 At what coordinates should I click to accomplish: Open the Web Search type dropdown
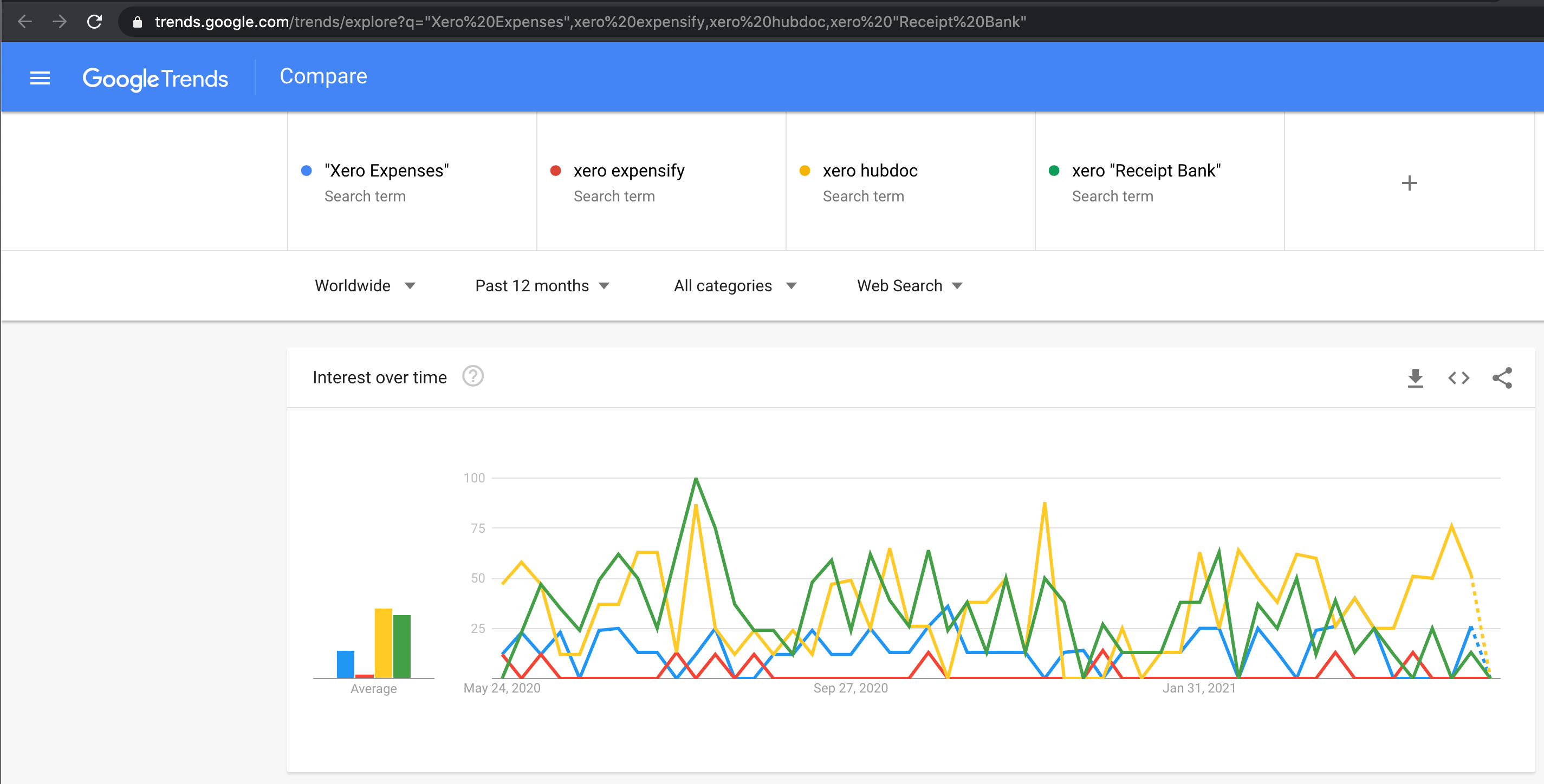tap(909, 286)
